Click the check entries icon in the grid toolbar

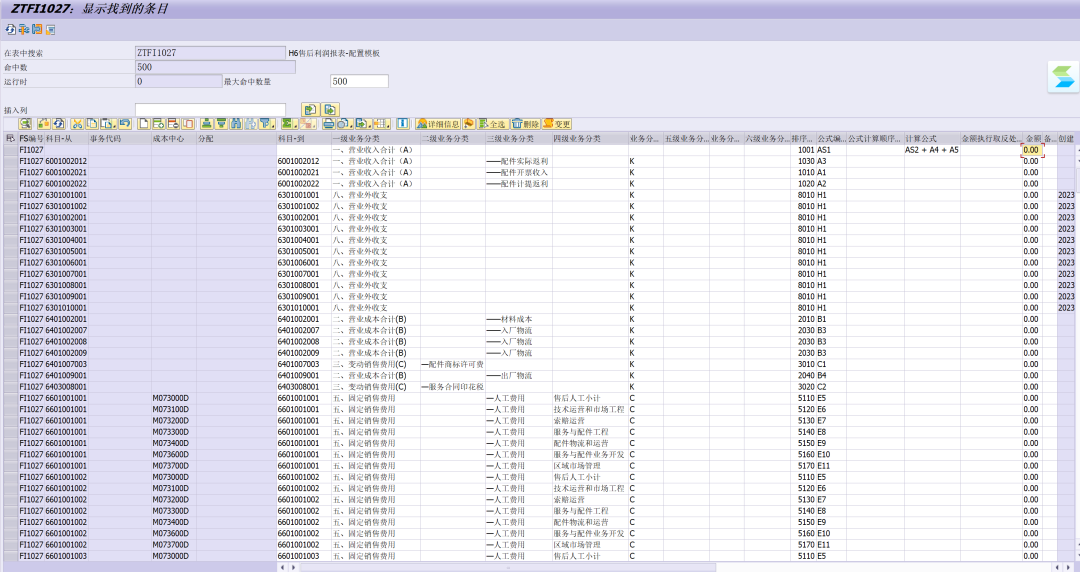coord(43,124)
